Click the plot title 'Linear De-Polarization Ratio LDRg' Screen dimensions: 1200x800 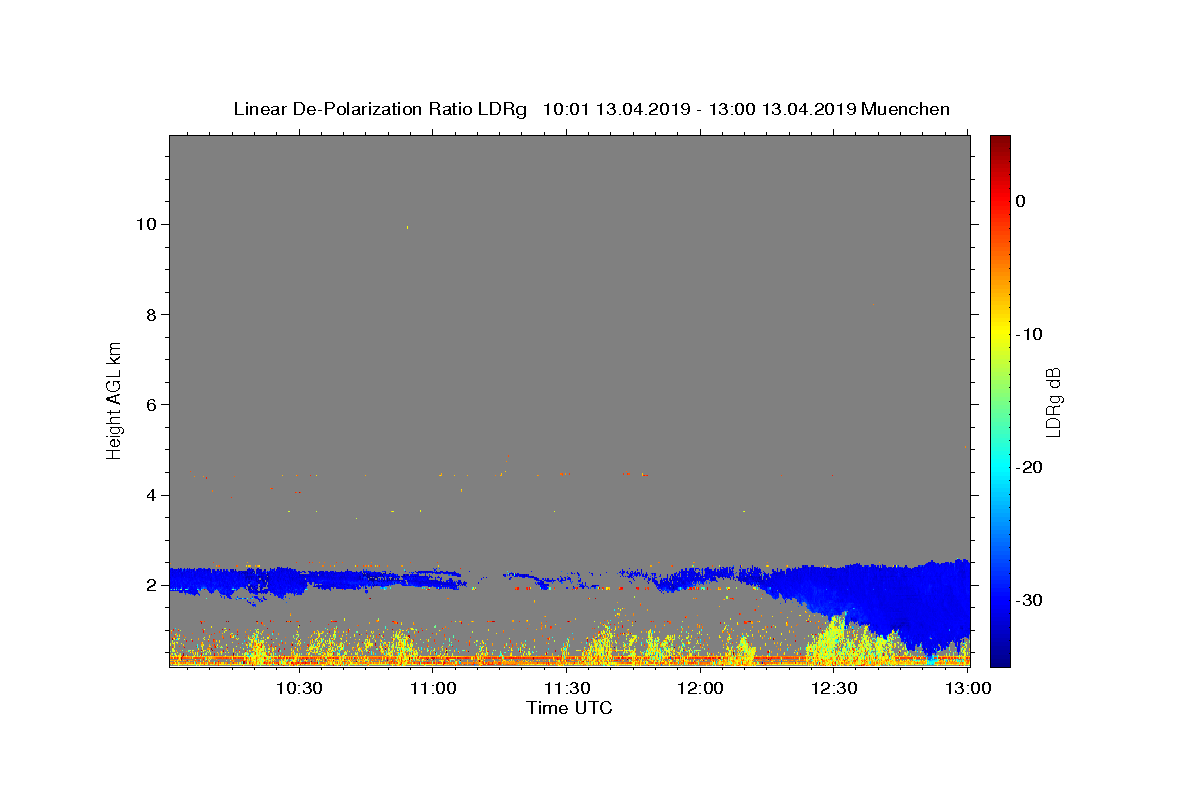pos(380,109)
